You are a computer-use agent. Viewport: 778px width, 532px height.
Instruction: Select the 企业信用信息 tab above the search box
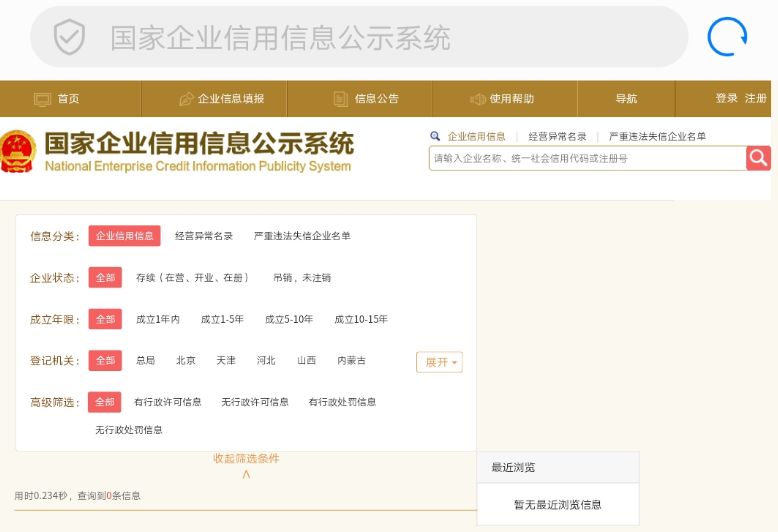point(476,136)
